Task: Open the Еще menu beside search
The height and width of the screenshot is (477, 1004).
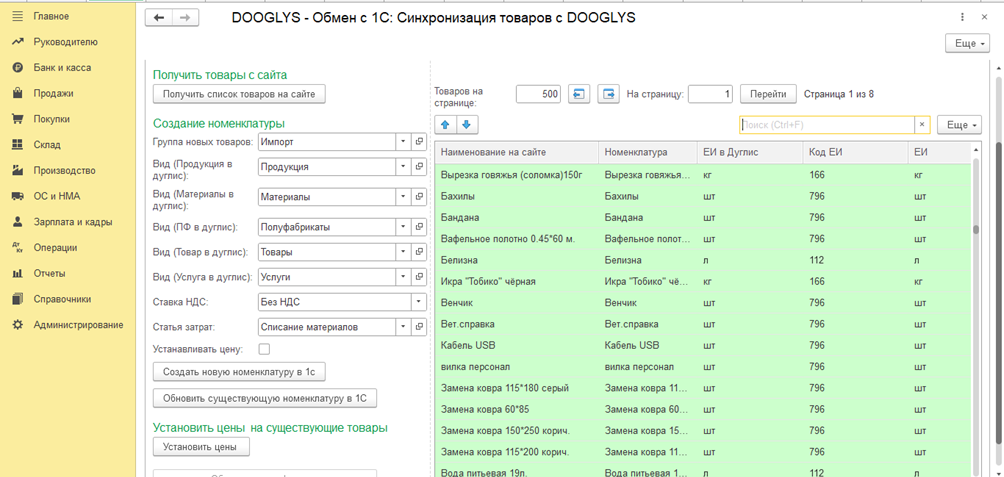Action: 959,125
